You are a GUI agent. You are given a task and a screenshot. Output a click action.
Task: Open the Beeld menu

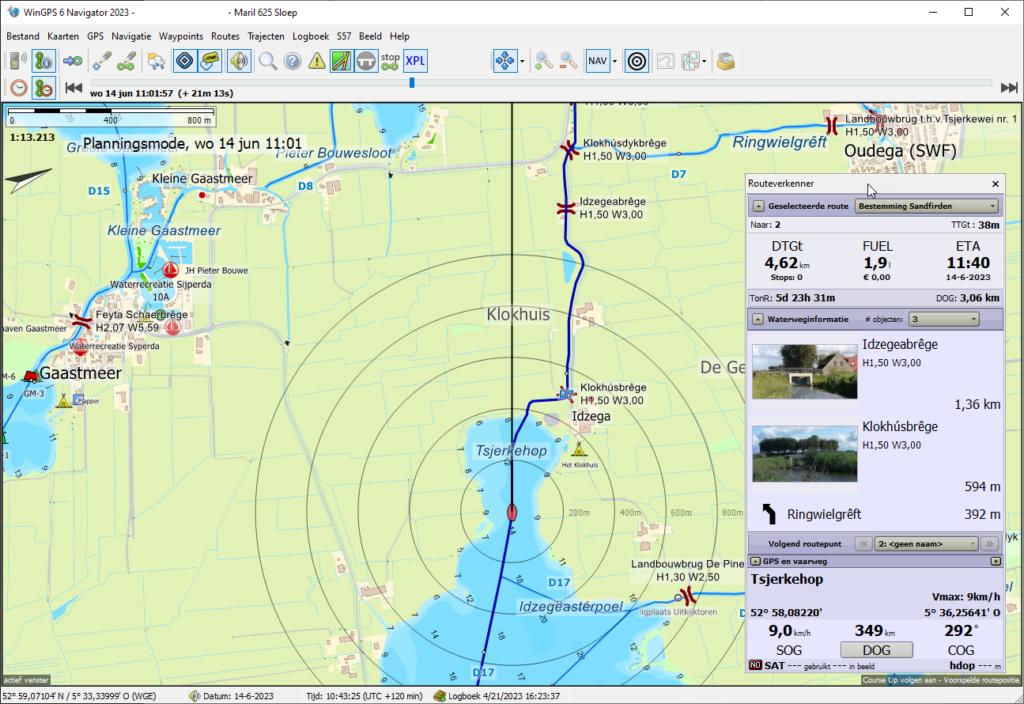(370, 36)
